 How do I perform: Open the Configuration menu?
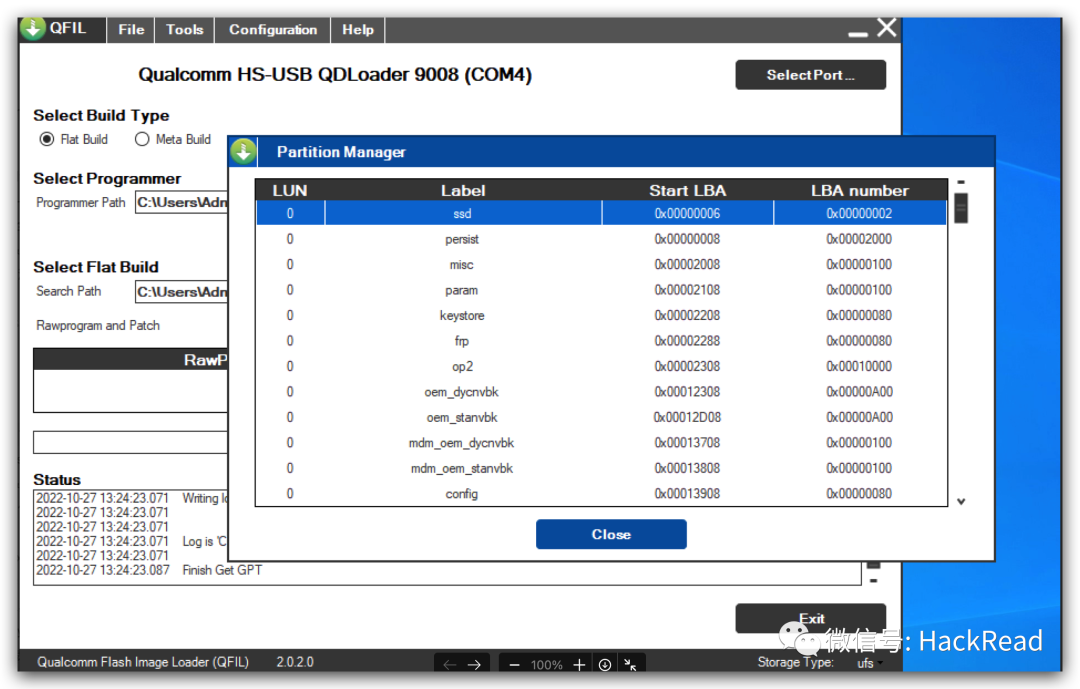point(273,30)
